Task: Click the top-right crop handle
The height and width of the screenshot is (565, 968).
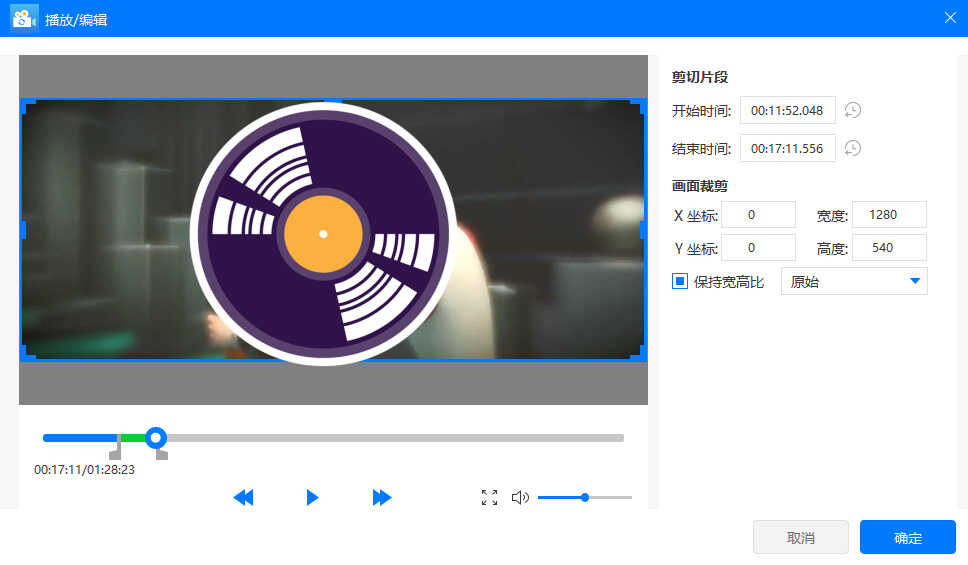Action: pyautogui.click(x=641, y=104)
